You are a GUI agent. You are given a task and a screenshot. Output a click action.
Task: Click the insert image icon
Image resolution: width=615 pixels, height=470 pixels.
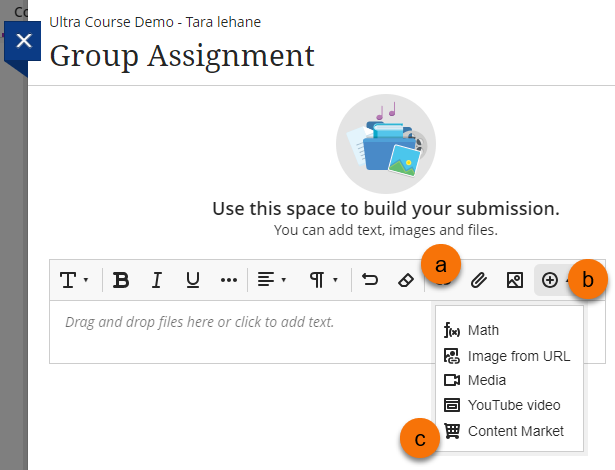click(514, 280)
